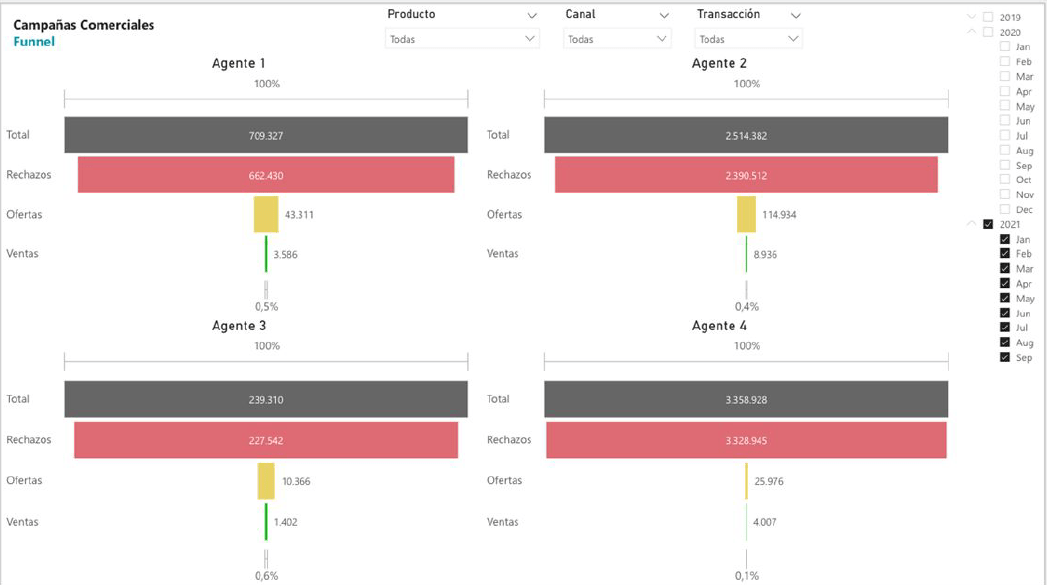The width and height of the screenshot is (1047, 585).
Task: Open the Producto 'Todas' dropdown
Action: pyautogui.click(x=462, y=39)
